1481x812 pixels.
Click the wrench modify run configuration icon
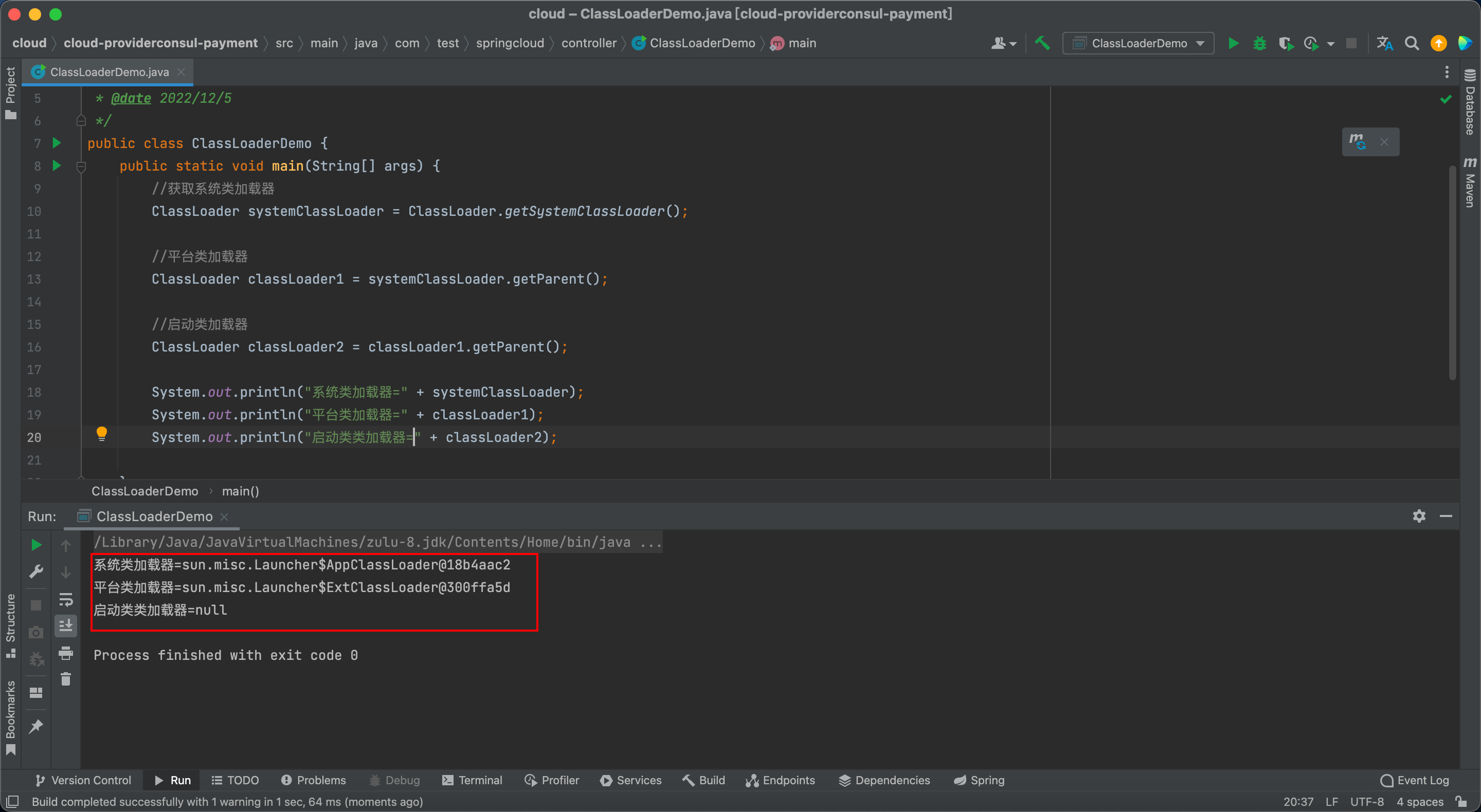tap(35, 572)
